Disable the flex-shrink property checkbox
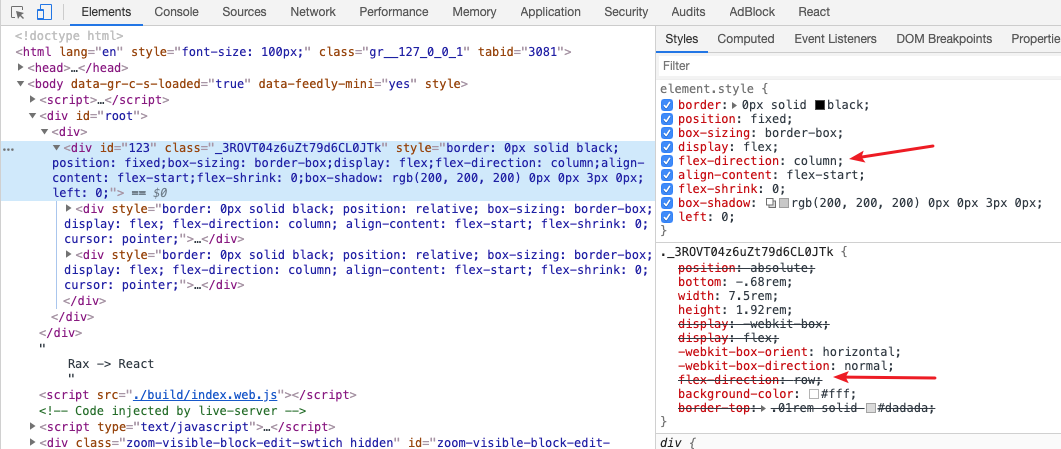The image size is (1061, 449). (667, 189)
